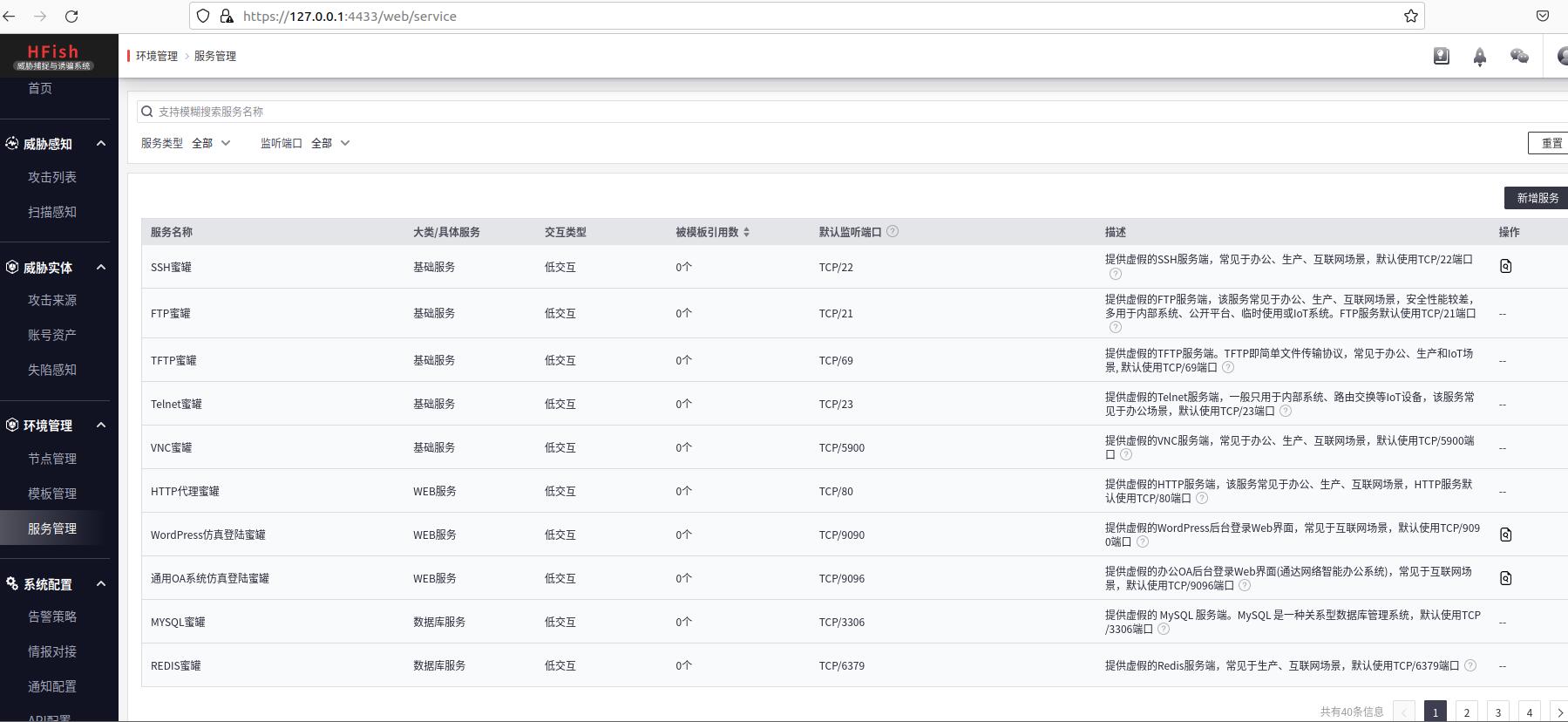Go to 攻击列表 in the sidebar
The image size is (1568, 722).
point(52,177)
